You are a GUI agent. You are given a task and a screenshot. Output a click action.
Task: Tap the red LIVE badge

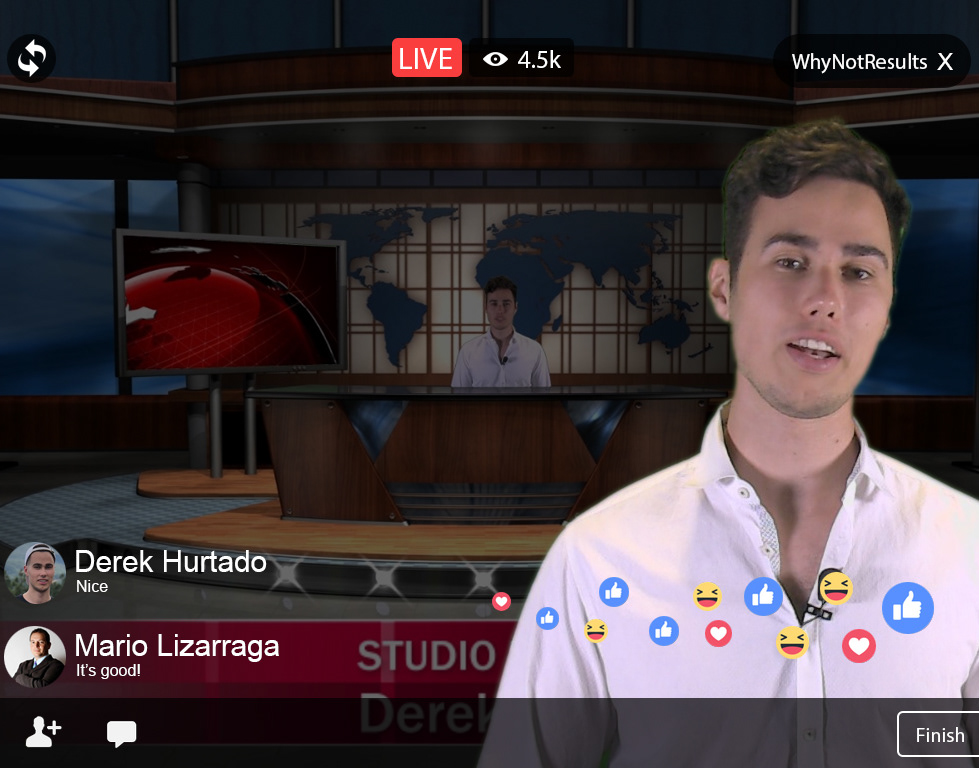click(x=426, y=58)
